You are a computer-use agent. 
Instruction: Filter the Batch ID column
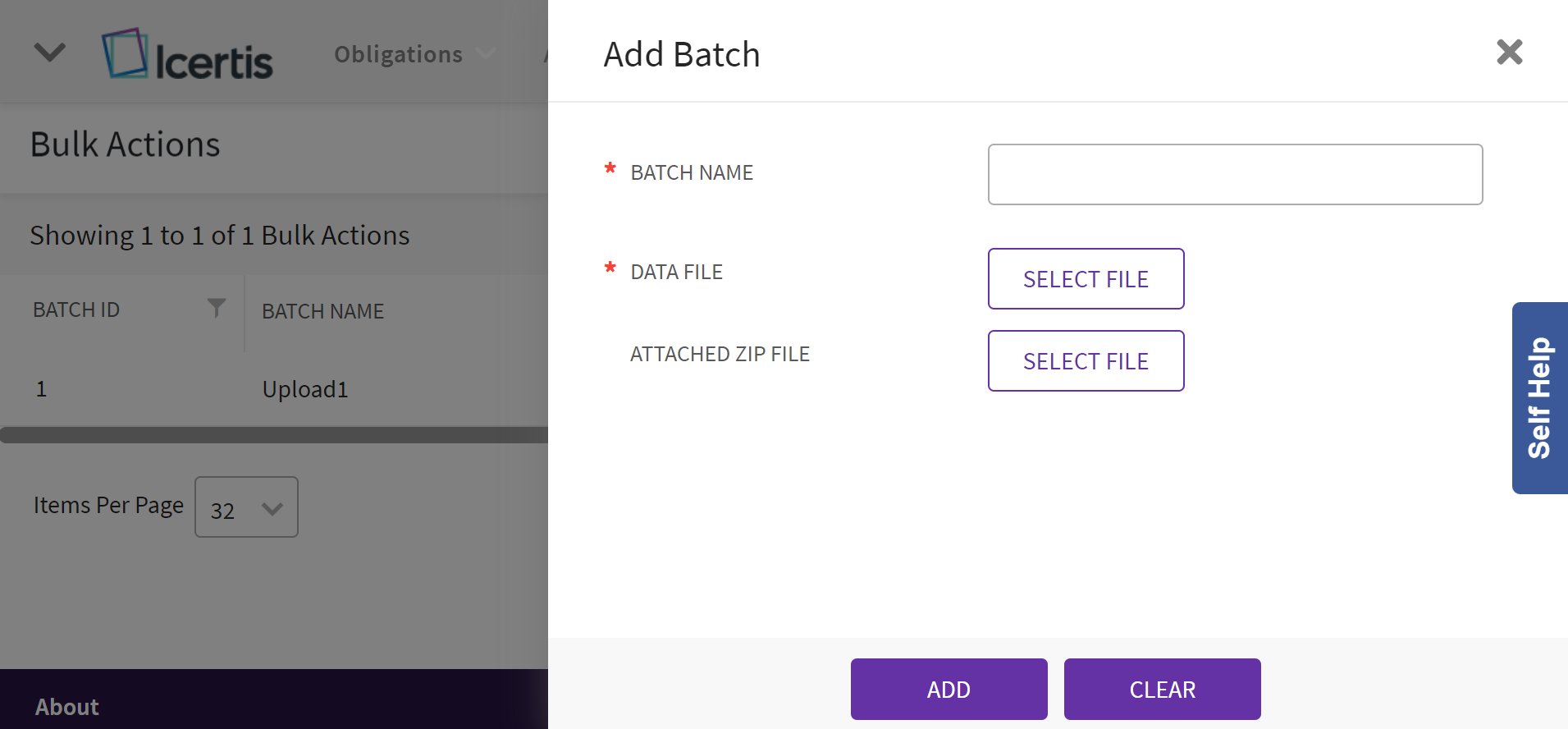coord(216,308)
